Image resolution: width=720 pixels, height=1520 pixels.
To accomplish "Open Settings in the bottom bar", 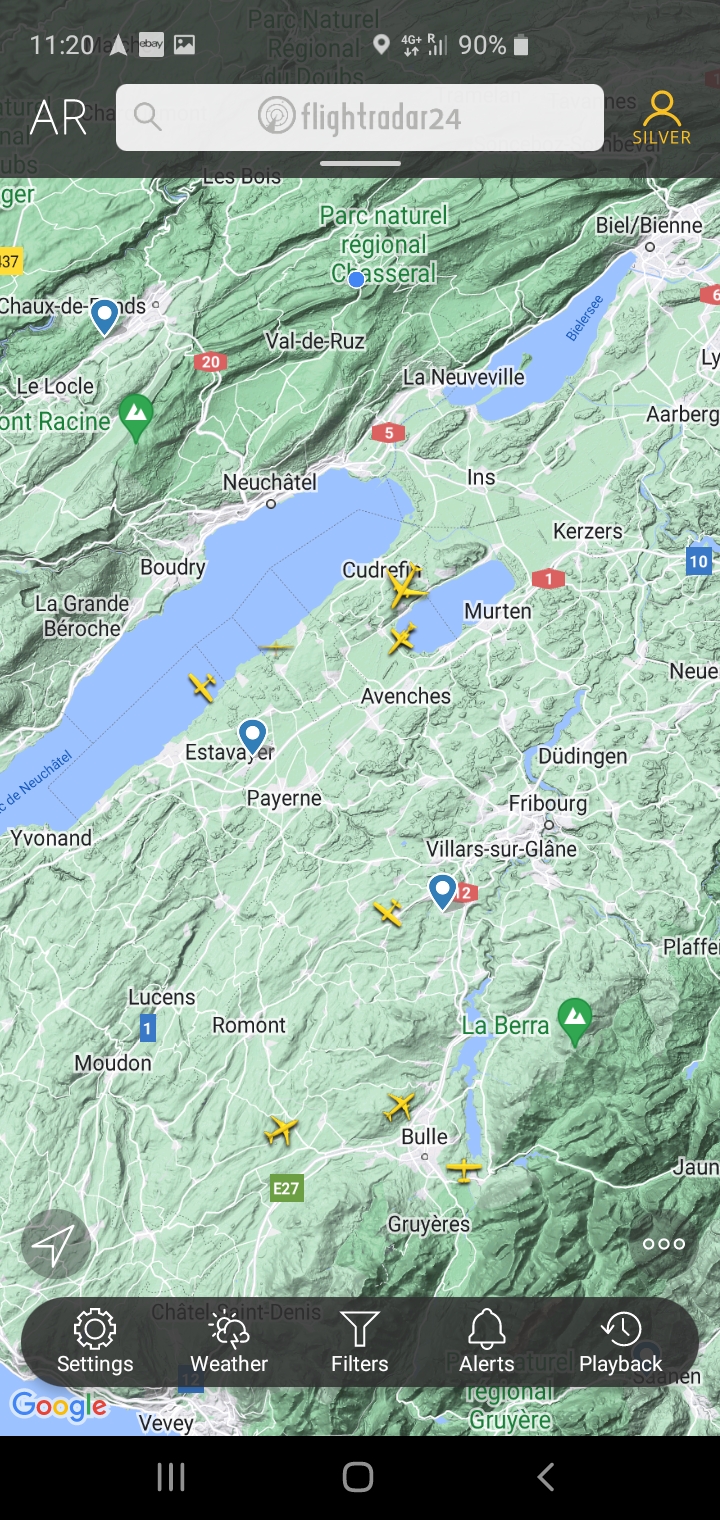I will click(x=95, y=1342).
